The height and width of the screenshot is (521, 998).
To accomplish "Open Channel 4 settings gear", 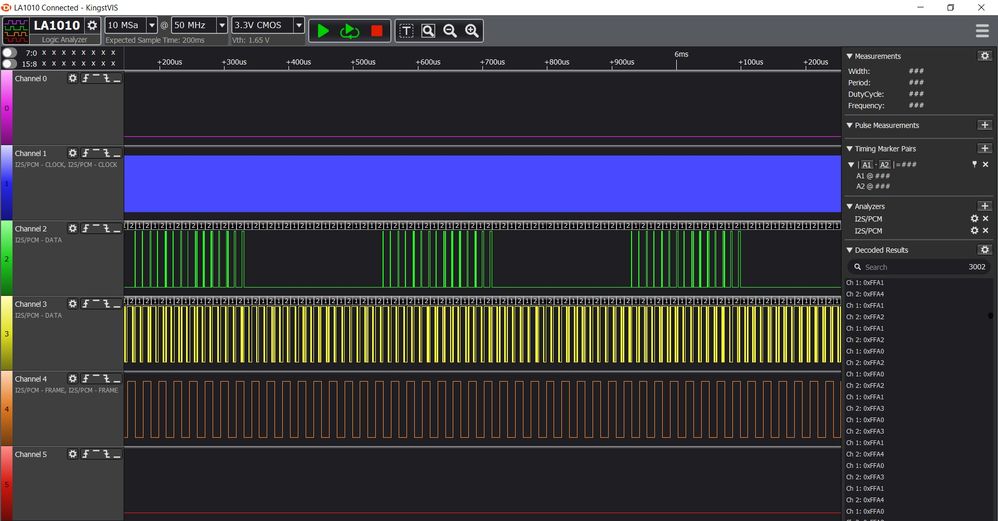I will click(x=73, y=379).
